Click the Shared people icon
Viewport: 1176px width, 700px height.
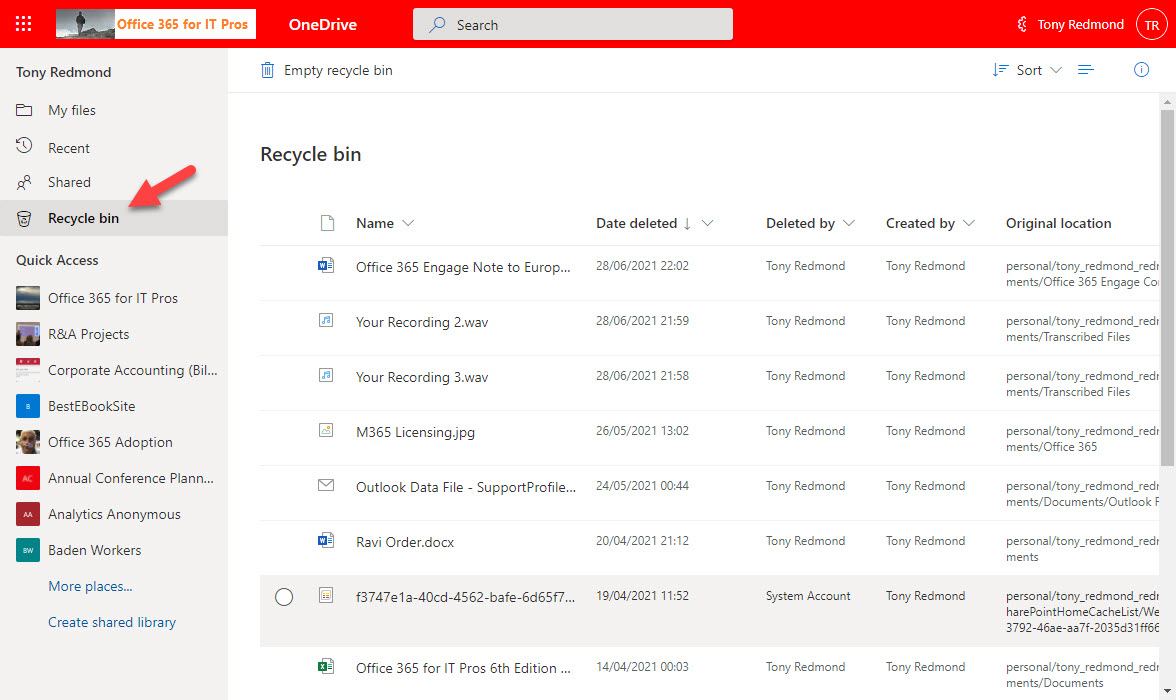[24, 182]
